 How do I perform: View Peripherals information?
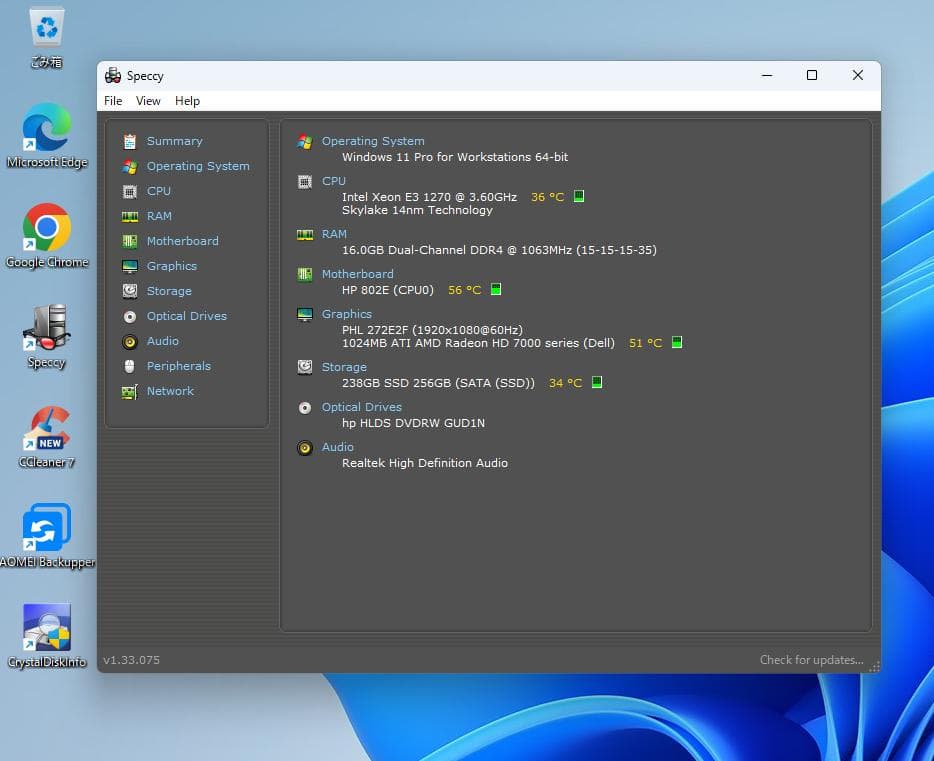pos(179,366)
